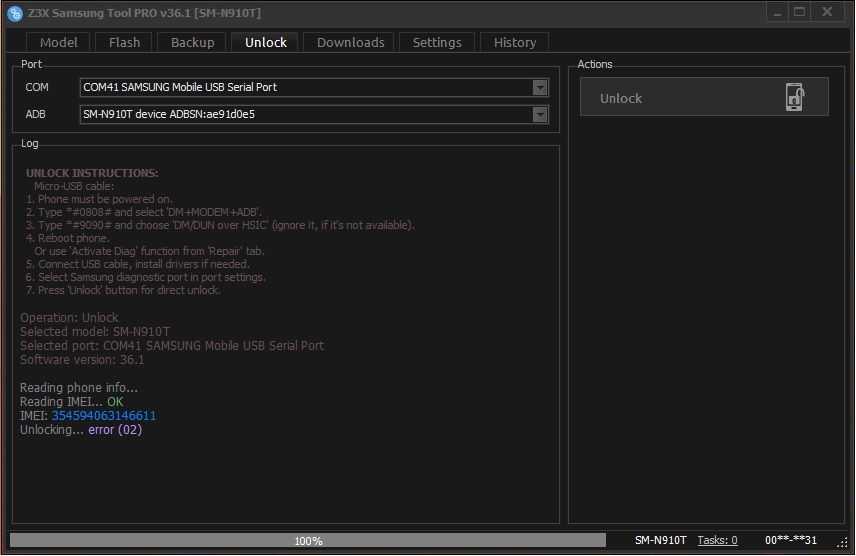Click the error (02) message

pos(115,430)
